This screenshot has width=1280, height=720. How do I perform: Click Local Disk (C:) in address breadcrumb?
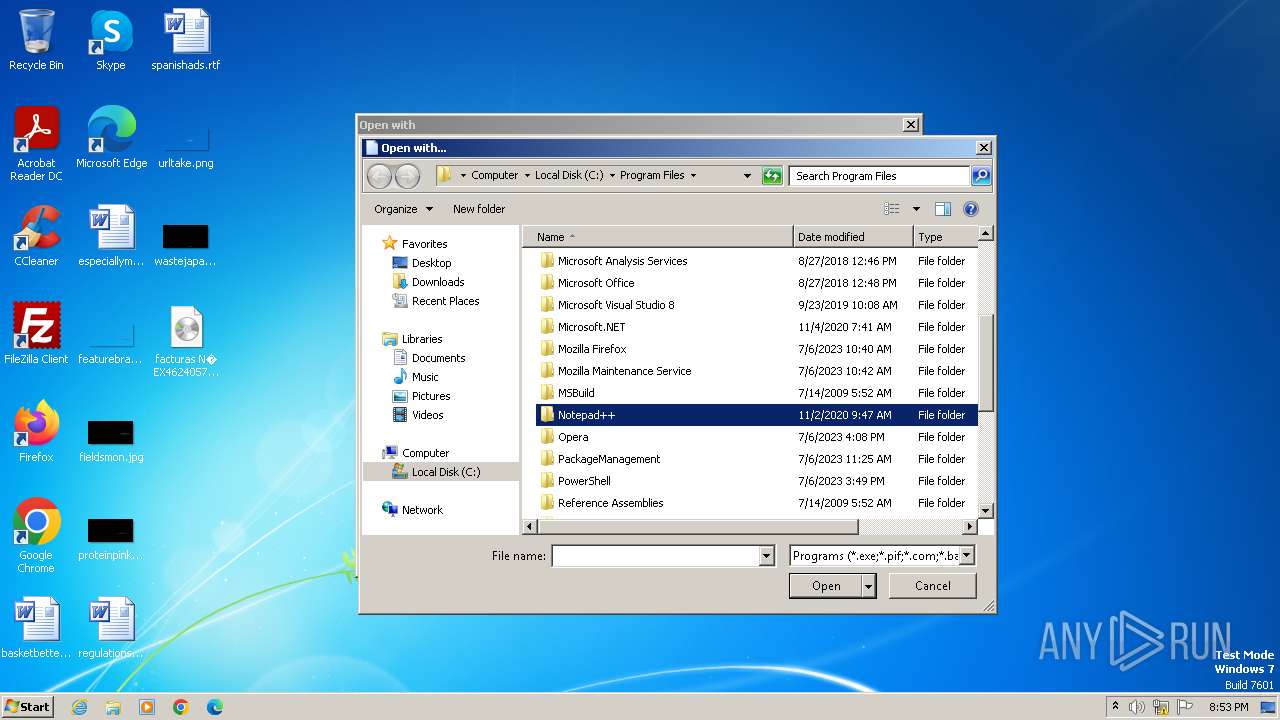pyautogui.click(x=569, y=175)
